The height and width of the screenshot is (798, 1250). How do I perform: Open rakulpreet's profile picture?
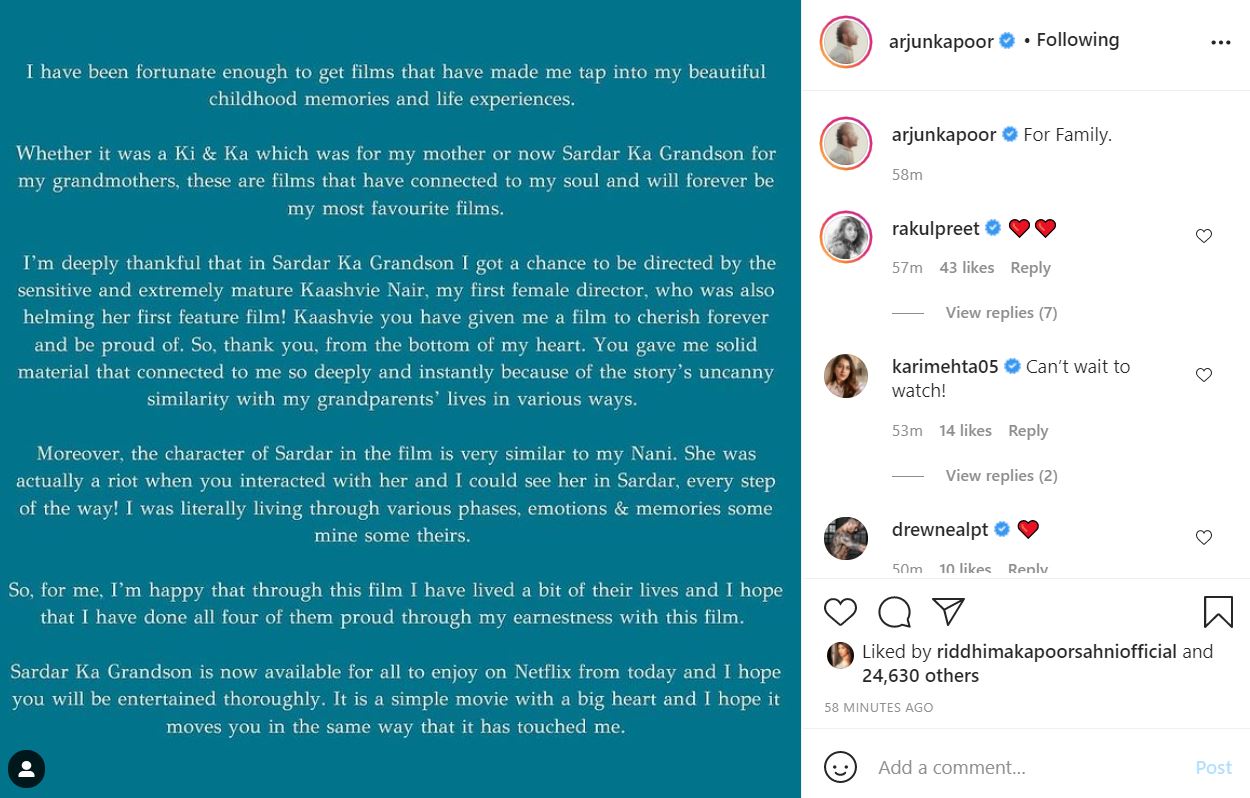pos(846,238)
